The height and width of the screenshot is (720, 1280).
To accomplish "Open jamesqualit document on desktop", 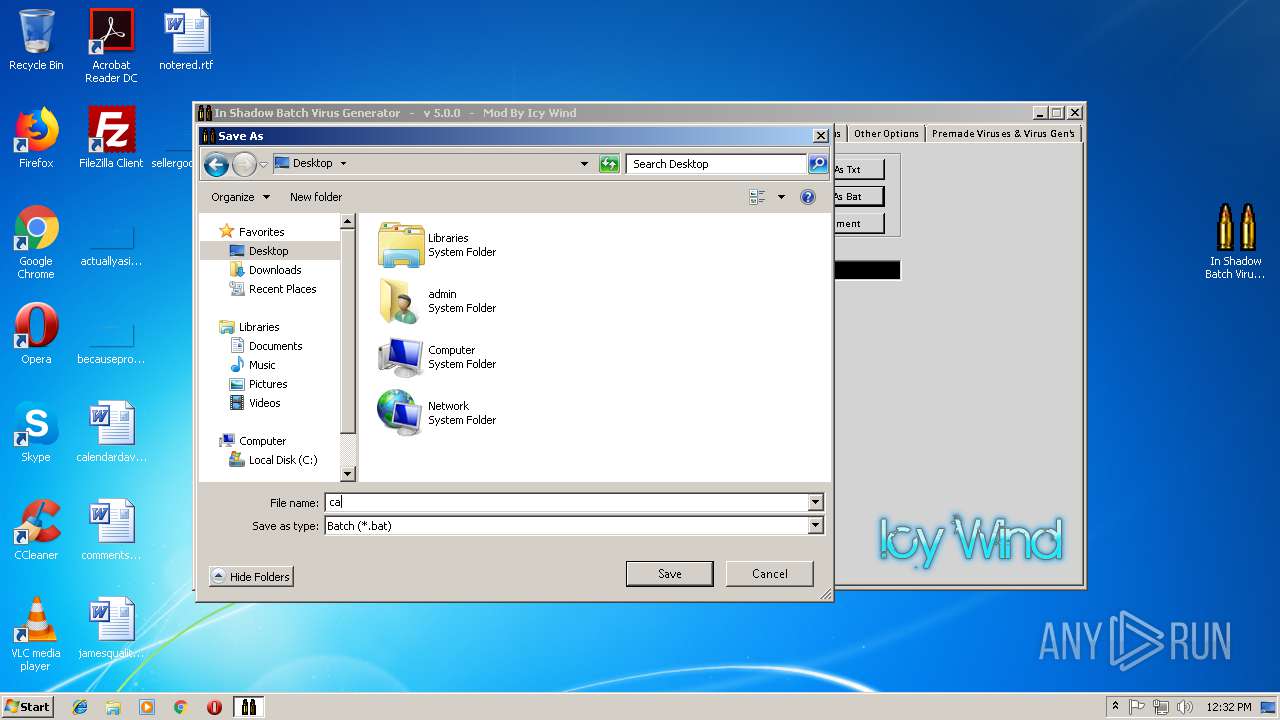I will coord(111,628).
